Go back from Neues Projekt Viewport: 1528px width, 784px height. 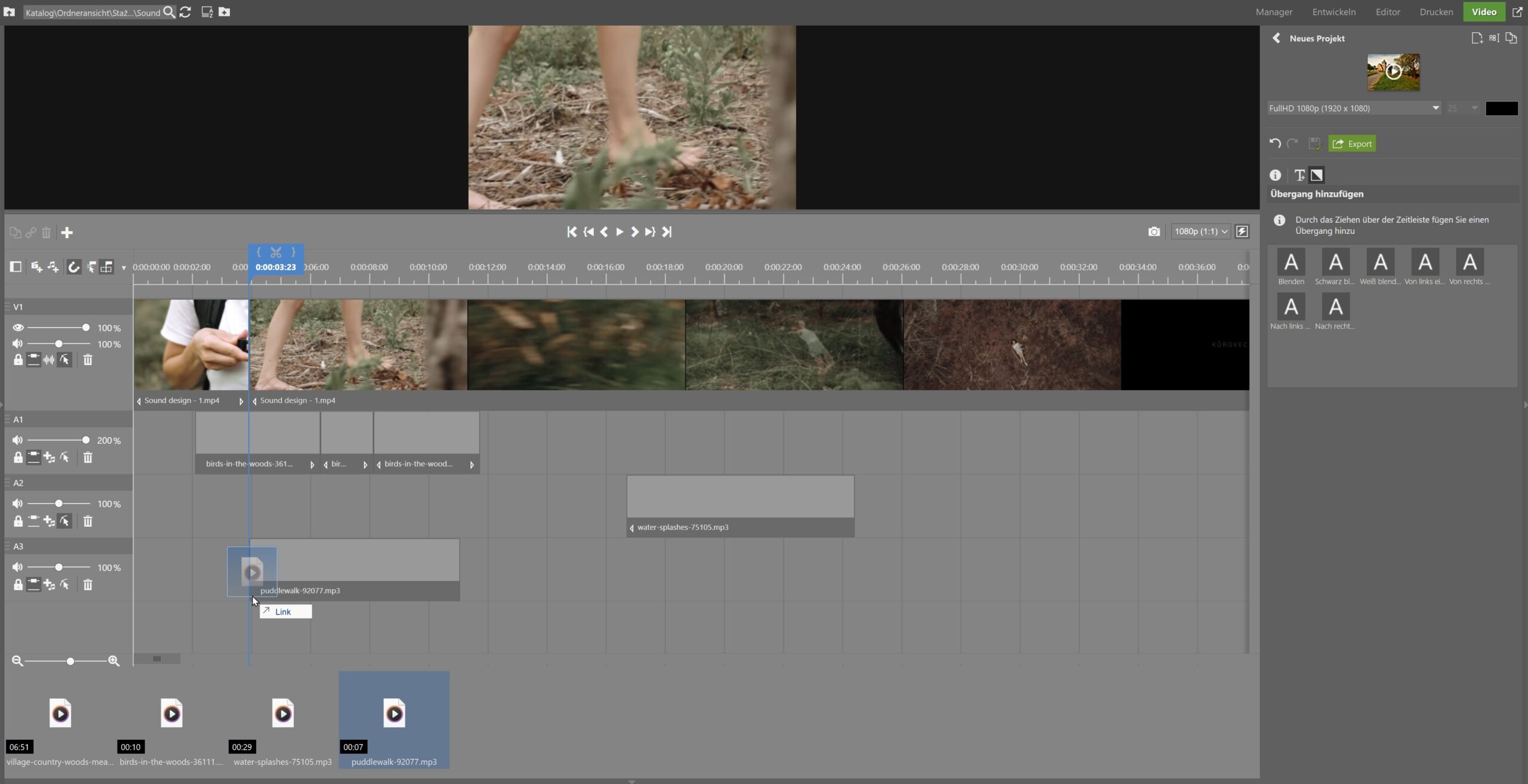coord(1277,38)
